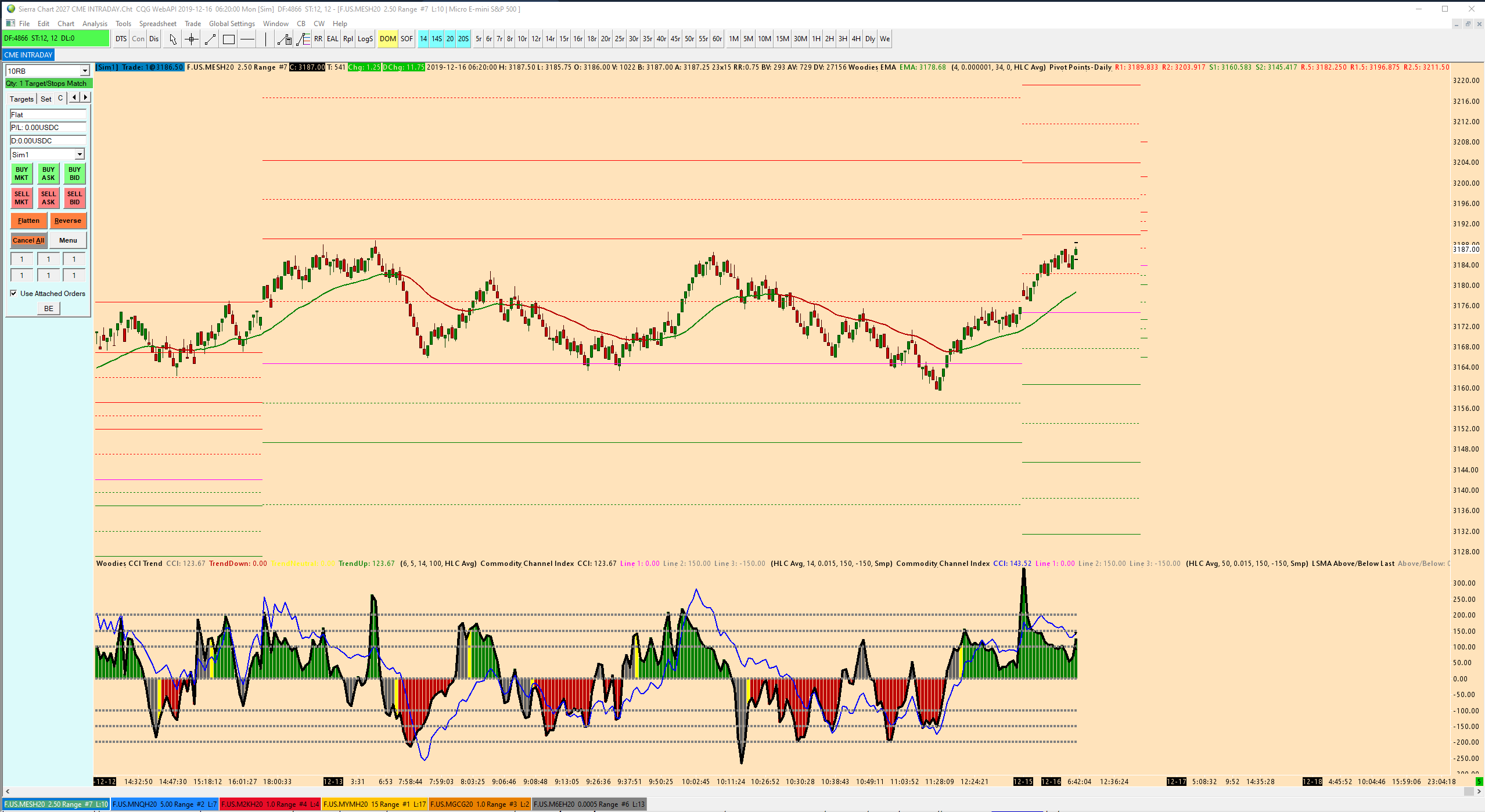Activate the chart values crosshair tool

point(191,39)
